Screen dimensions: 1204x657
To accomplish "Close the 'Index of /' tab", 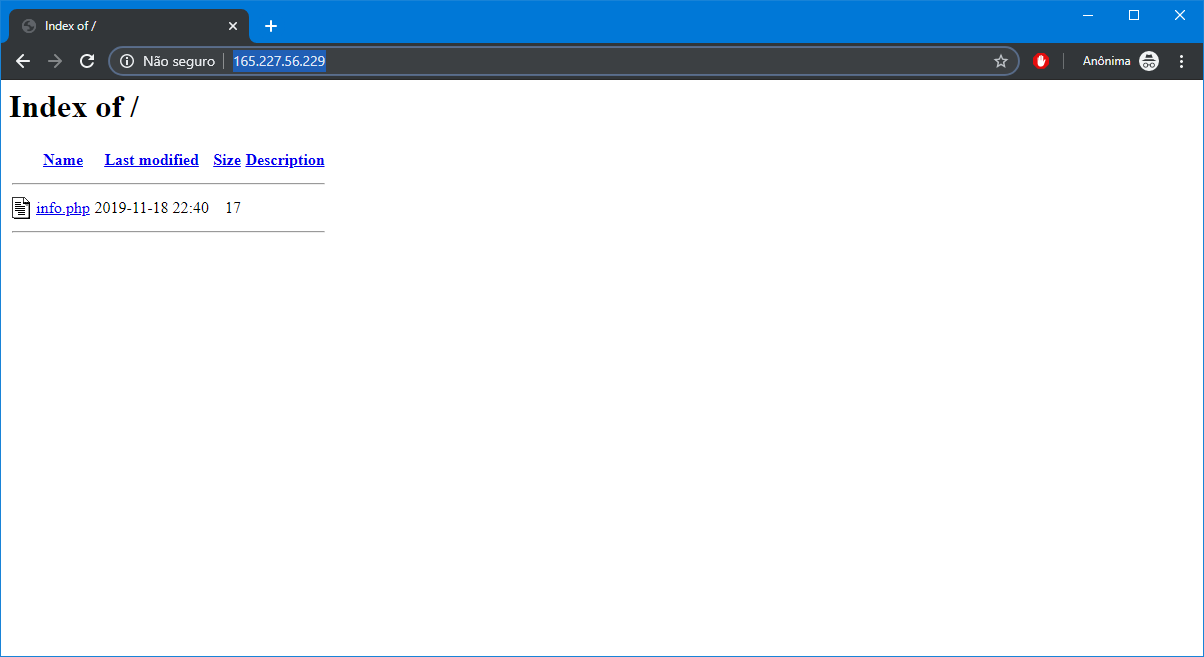I will click(x=233, y=26).
